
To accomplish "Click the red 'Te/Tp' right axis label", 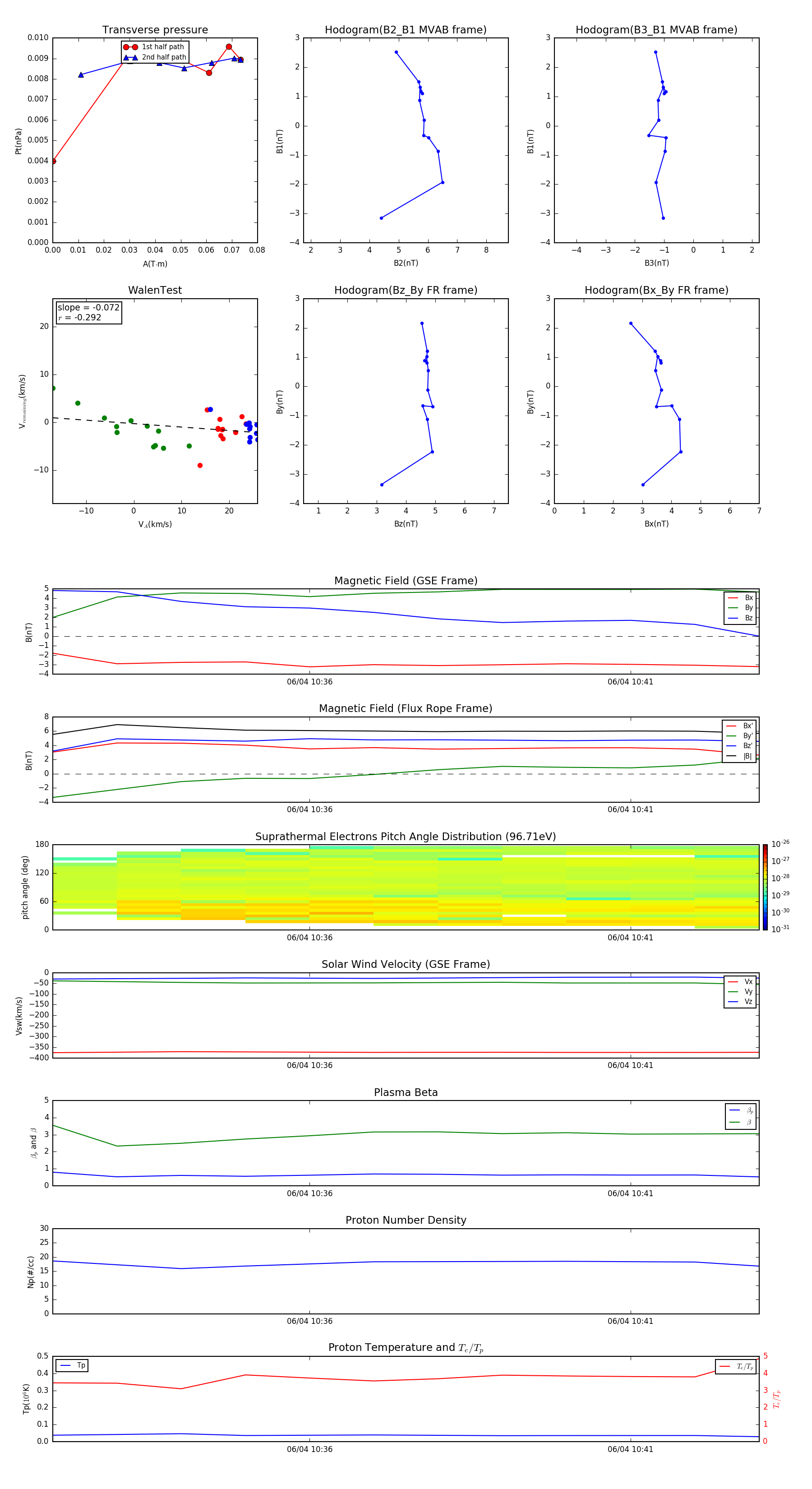I will [777, 1399].
